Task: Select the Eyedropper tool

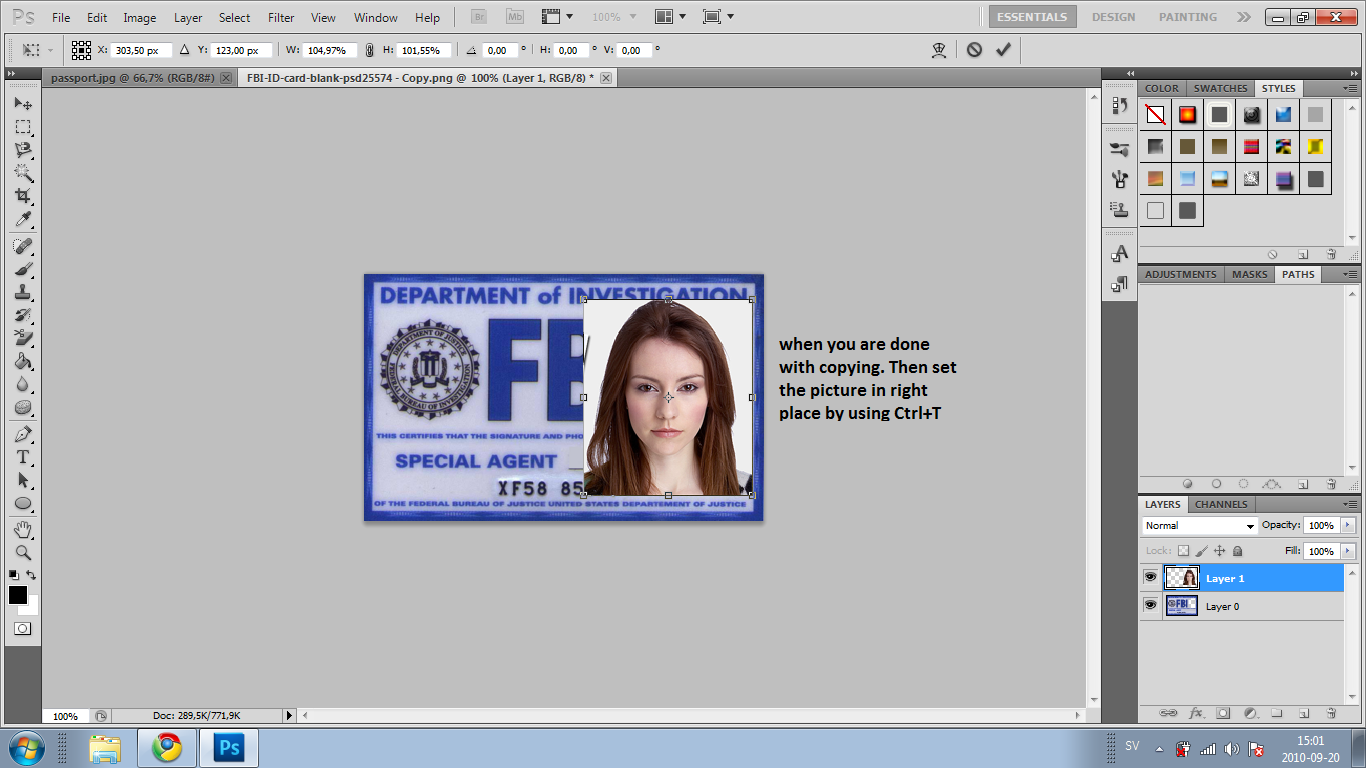Action: (23, 219)
